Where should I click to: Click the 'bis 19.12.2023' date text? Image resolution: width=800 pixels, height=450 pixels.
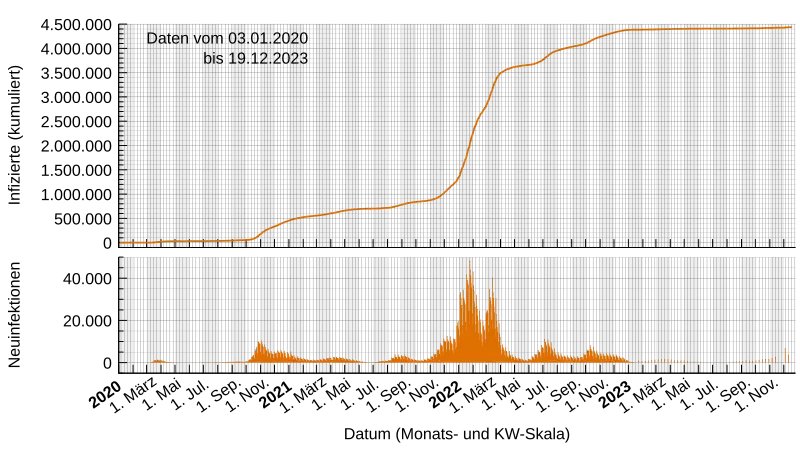pyautogui.click(x=255, y=59)
